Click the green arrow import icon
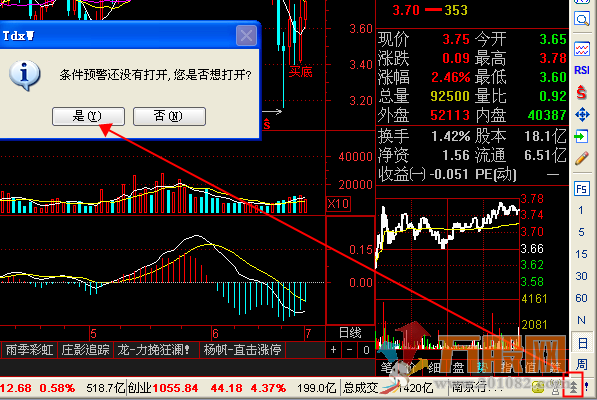 (582, 136)
